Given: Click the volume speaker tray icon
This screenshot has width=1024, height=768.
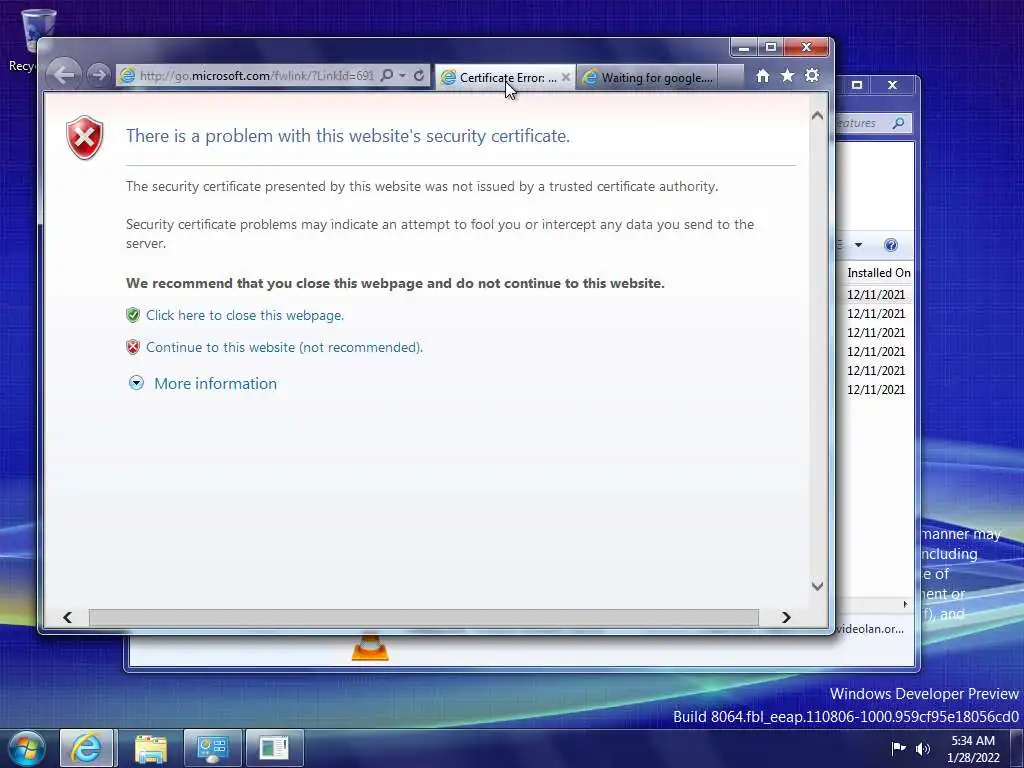Looking at the screenshot, I should [923, 748].
